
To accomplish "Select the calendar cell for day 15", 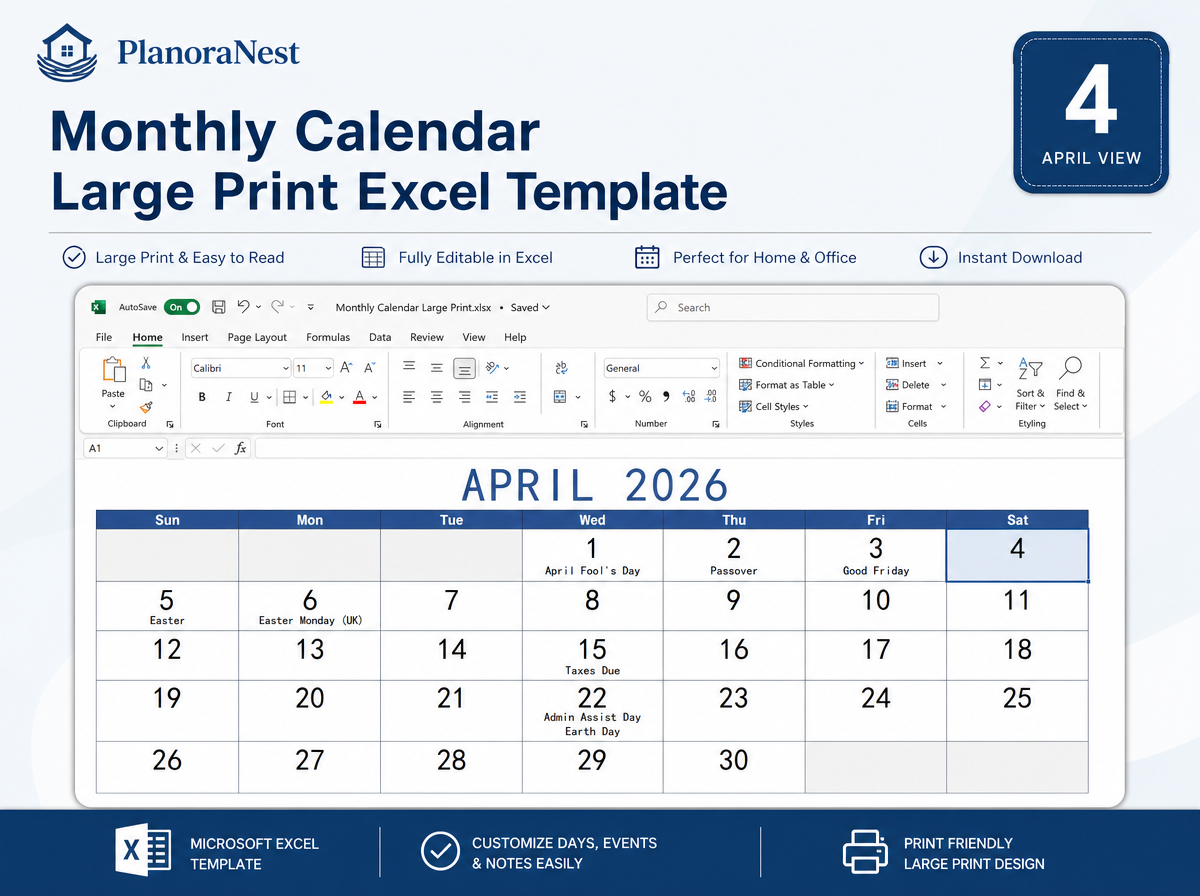I will (x=592, y=655).
